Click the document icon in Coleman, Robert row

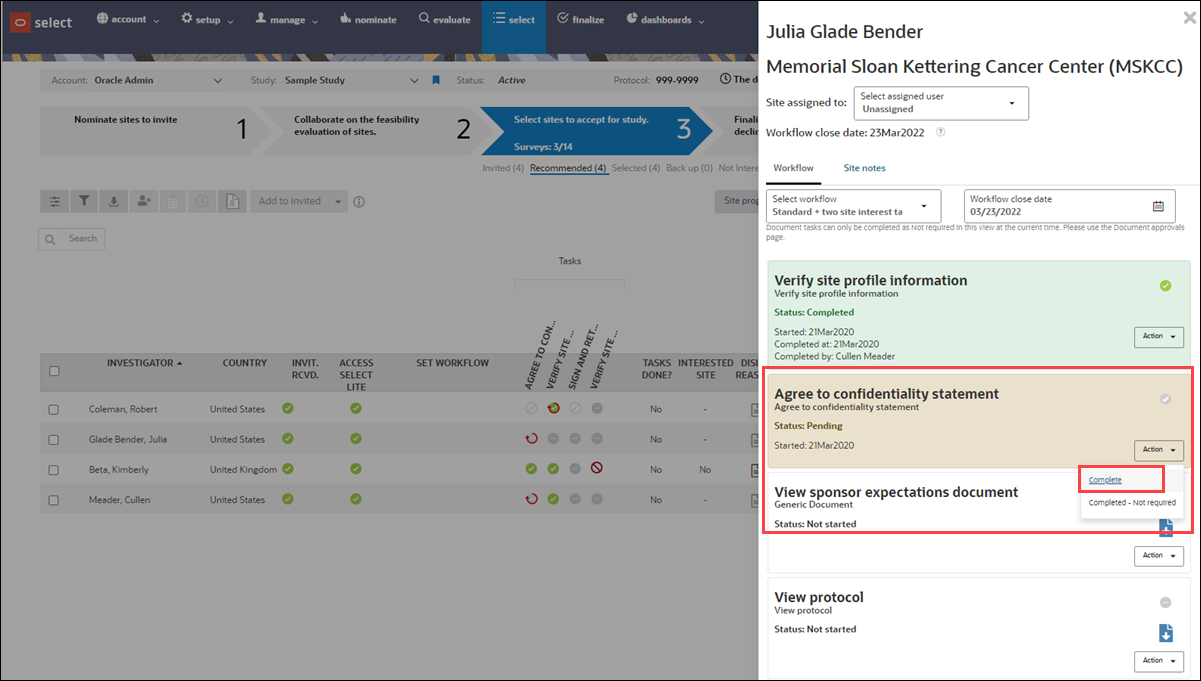coord(754,409)
